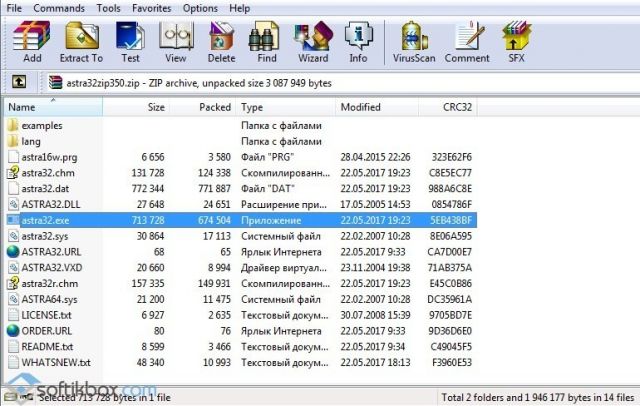Sort list by Size column header

(x=136, y=107)
